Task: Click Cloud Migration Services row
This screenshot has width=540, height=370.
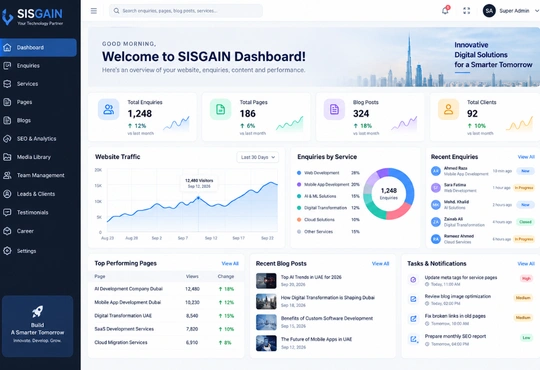Action: point(166,342)
